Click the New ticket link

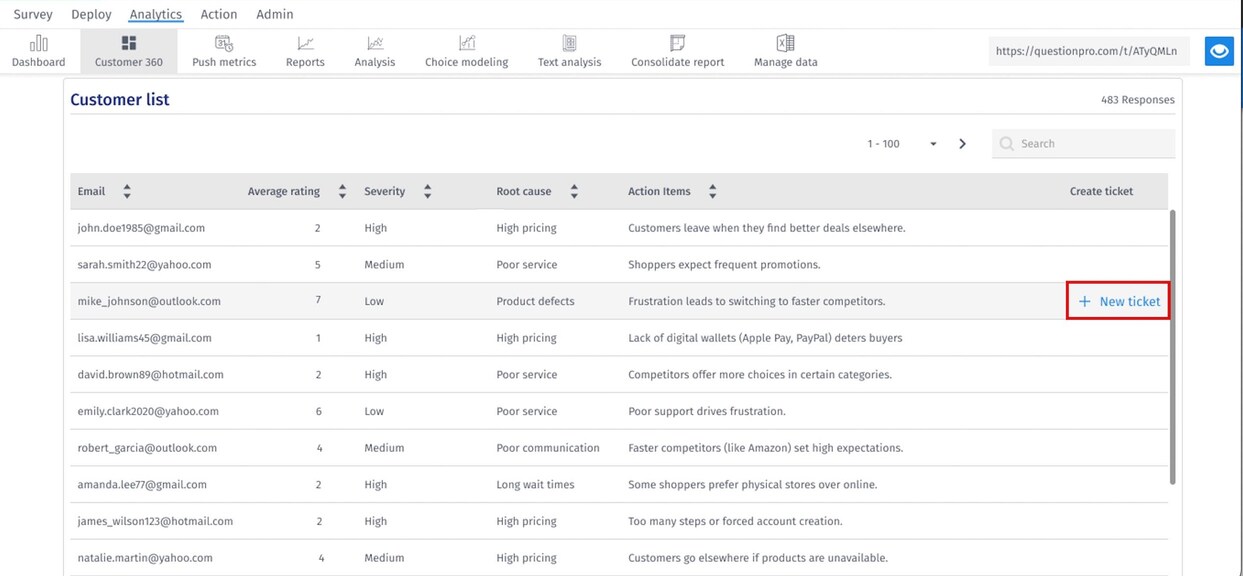(x=1119, y=301)
